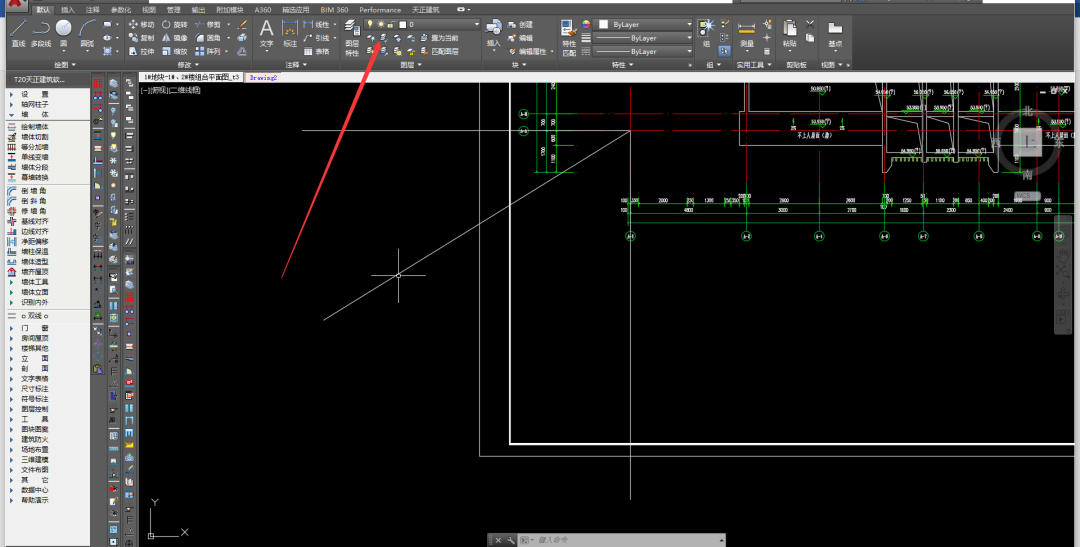Expand the 门窗 tree category

[x=35, y=328]
